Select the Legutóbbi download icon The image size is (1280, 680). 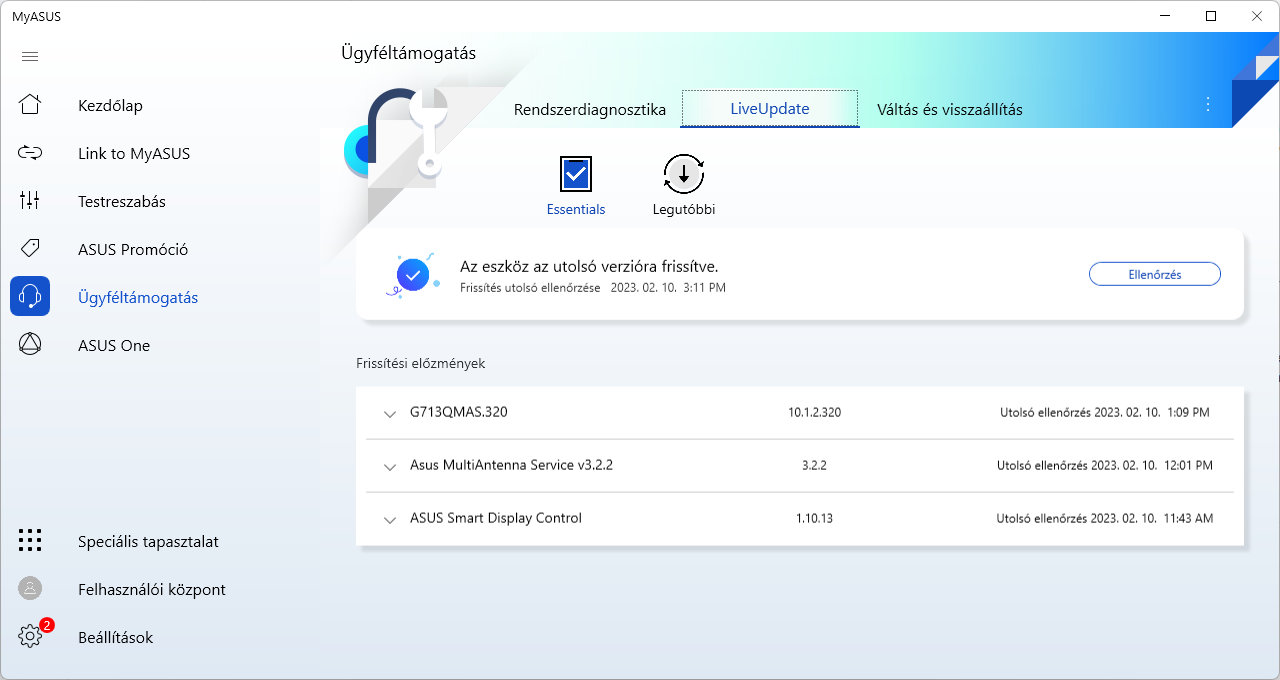pyautogui.click(x=684, y=174)
